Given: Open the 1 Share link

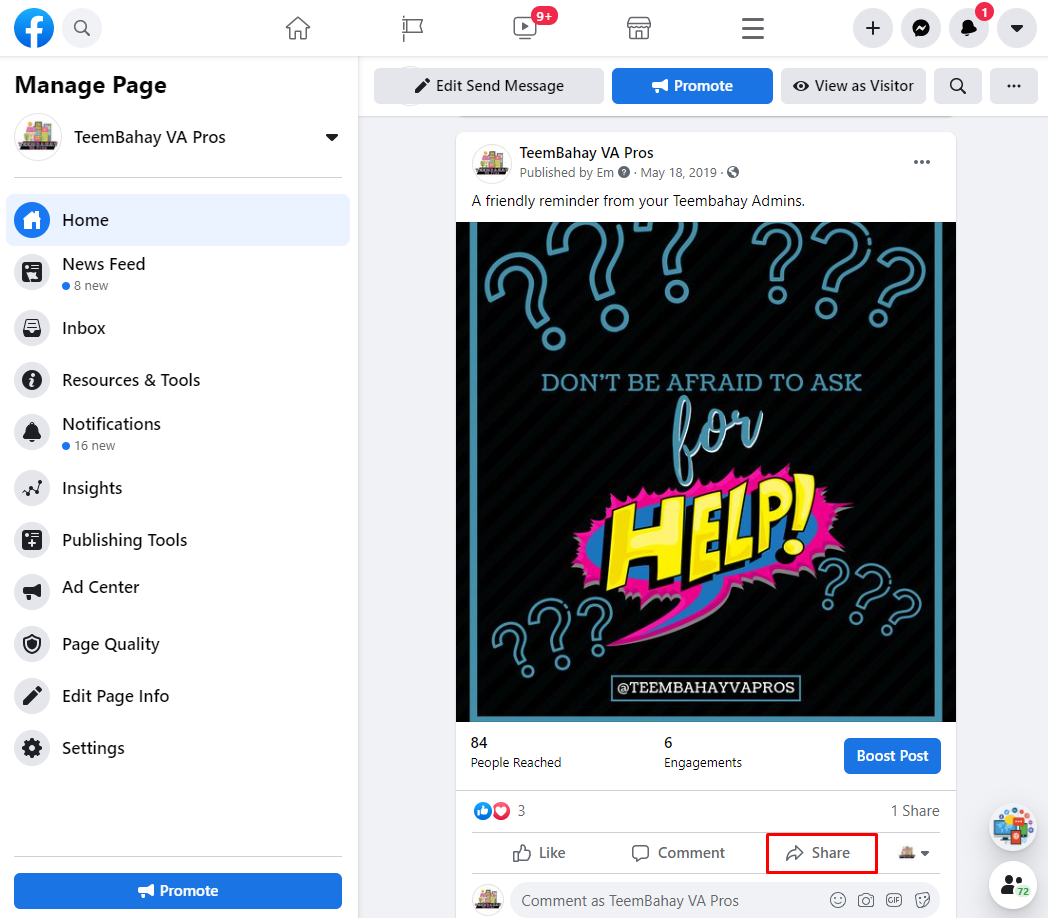Looking at the screenshot, I should pos(914,810).
